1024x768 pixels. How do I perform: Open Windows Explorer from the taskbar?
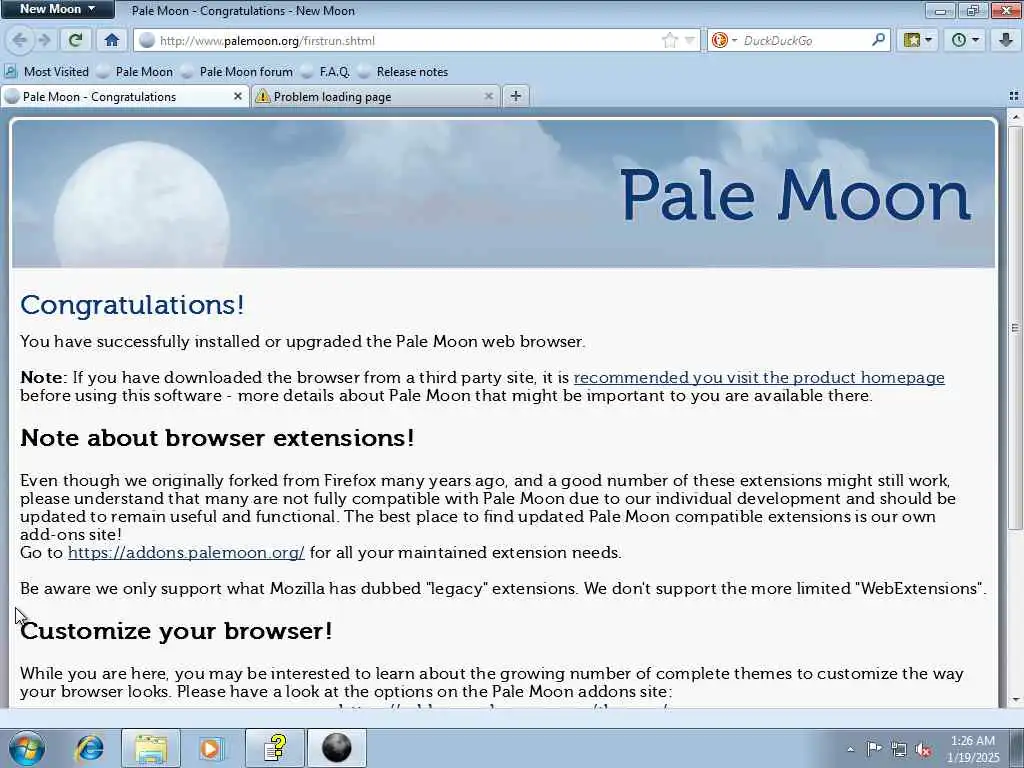[x=151, y=748]
